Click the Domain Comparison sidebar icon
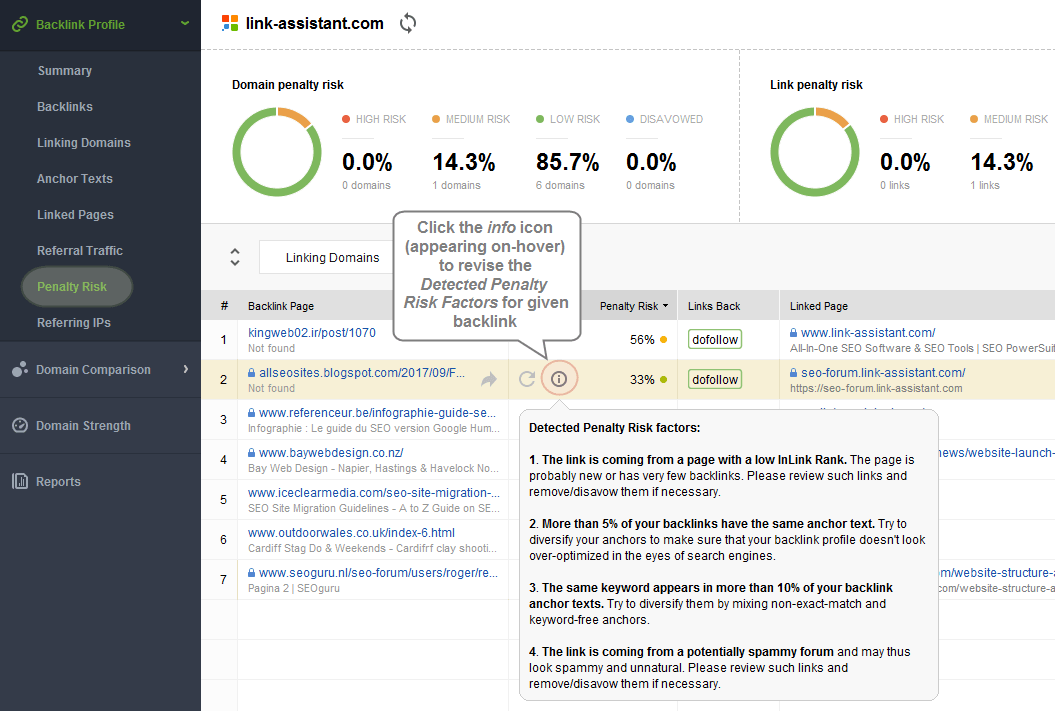The image size is (1055, 711). pyautogui.click(x=19, y=370)
